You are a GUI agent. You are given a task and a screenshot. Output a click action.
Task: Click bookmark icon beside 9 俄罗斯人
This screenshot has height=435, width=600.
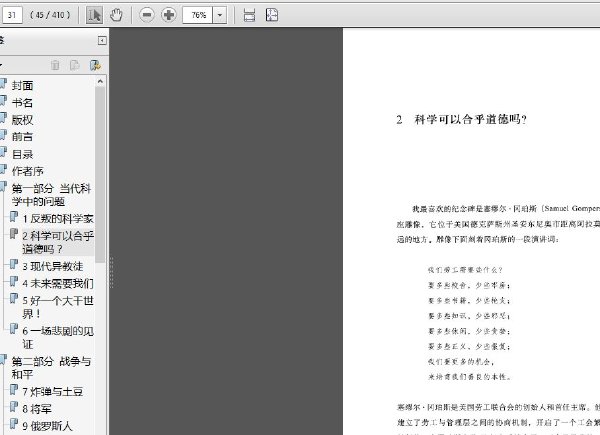coord(14,424)
